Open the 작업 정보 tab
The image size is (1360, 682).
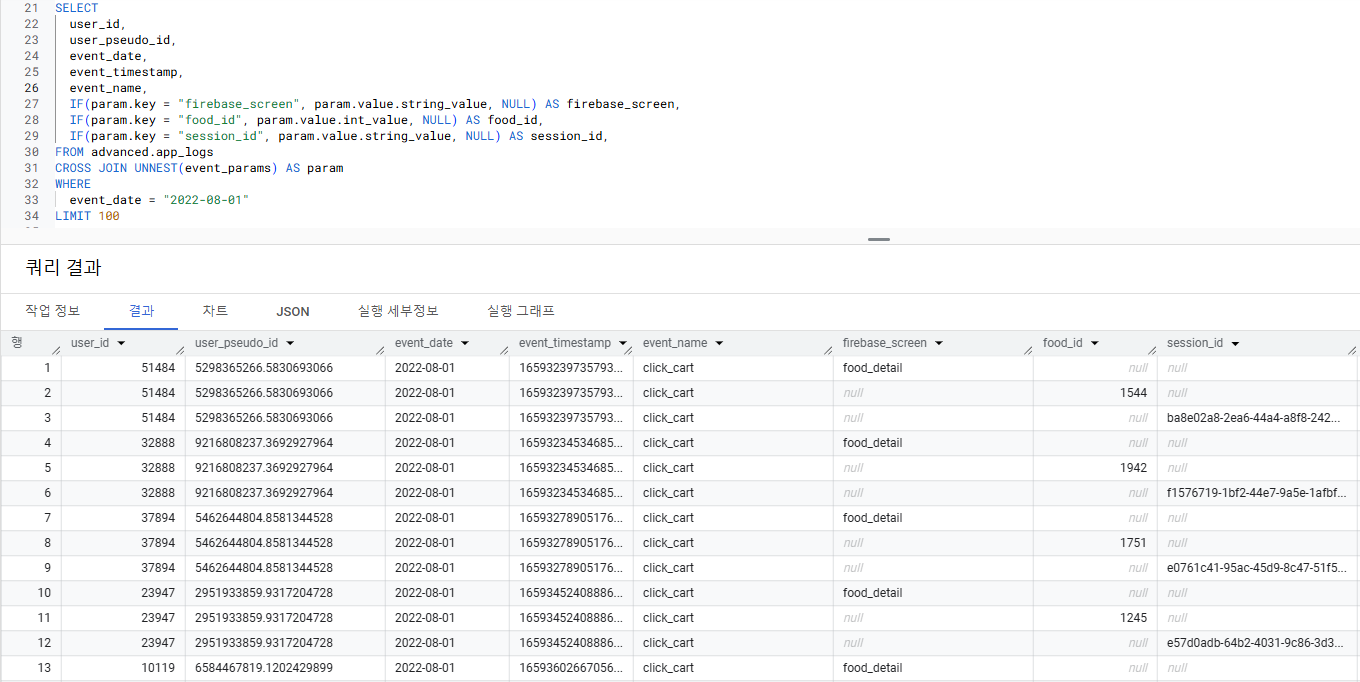coord(52,311)
